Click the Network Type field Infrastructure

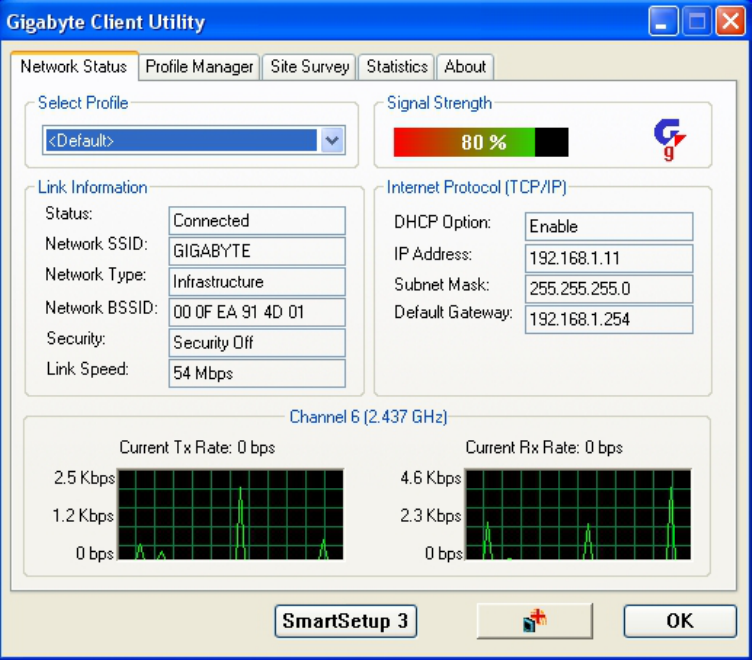tap(257, 282)
